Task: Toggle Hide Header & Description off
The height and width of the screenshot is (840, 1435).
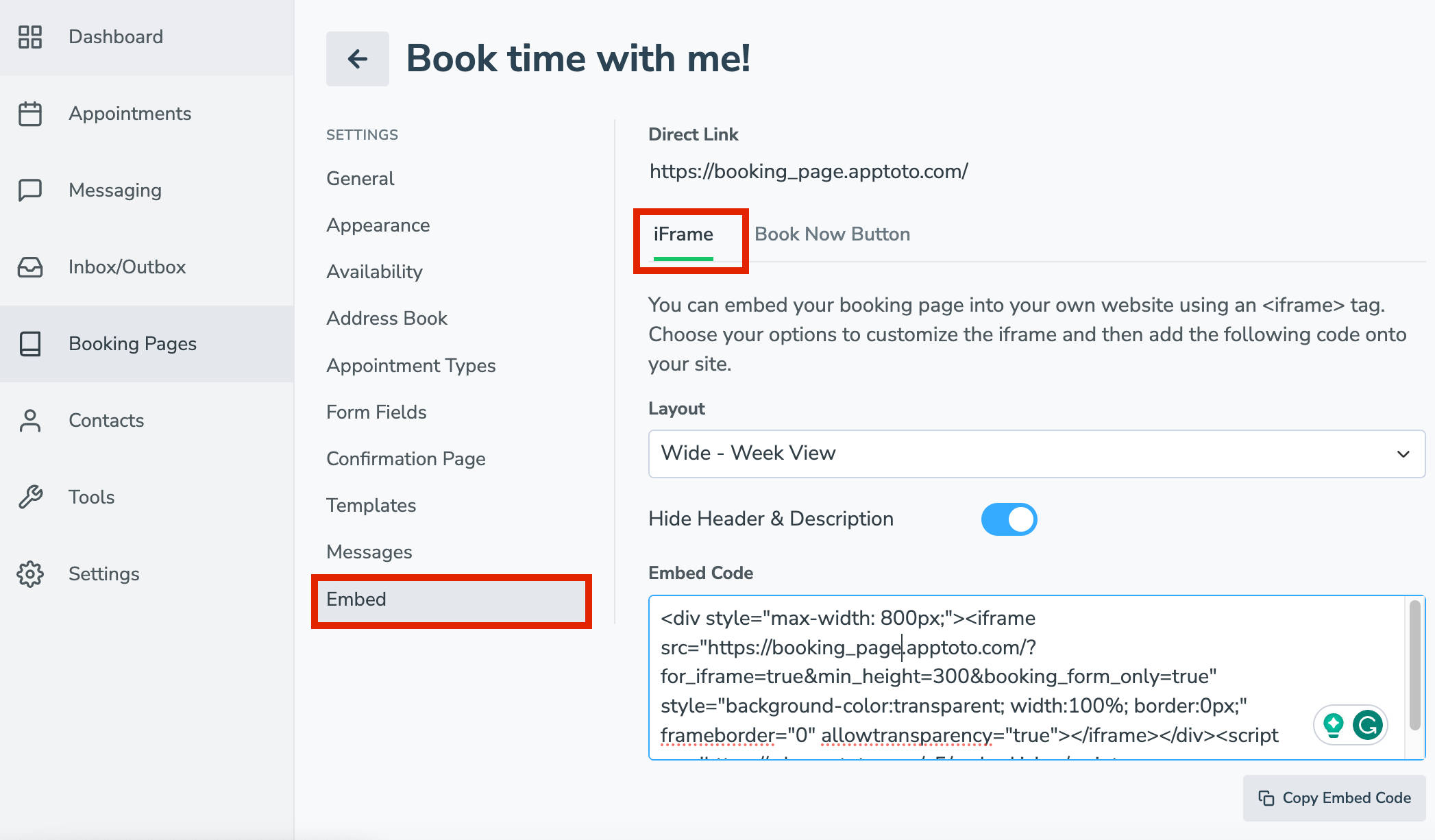Action: pos(1009,519)
